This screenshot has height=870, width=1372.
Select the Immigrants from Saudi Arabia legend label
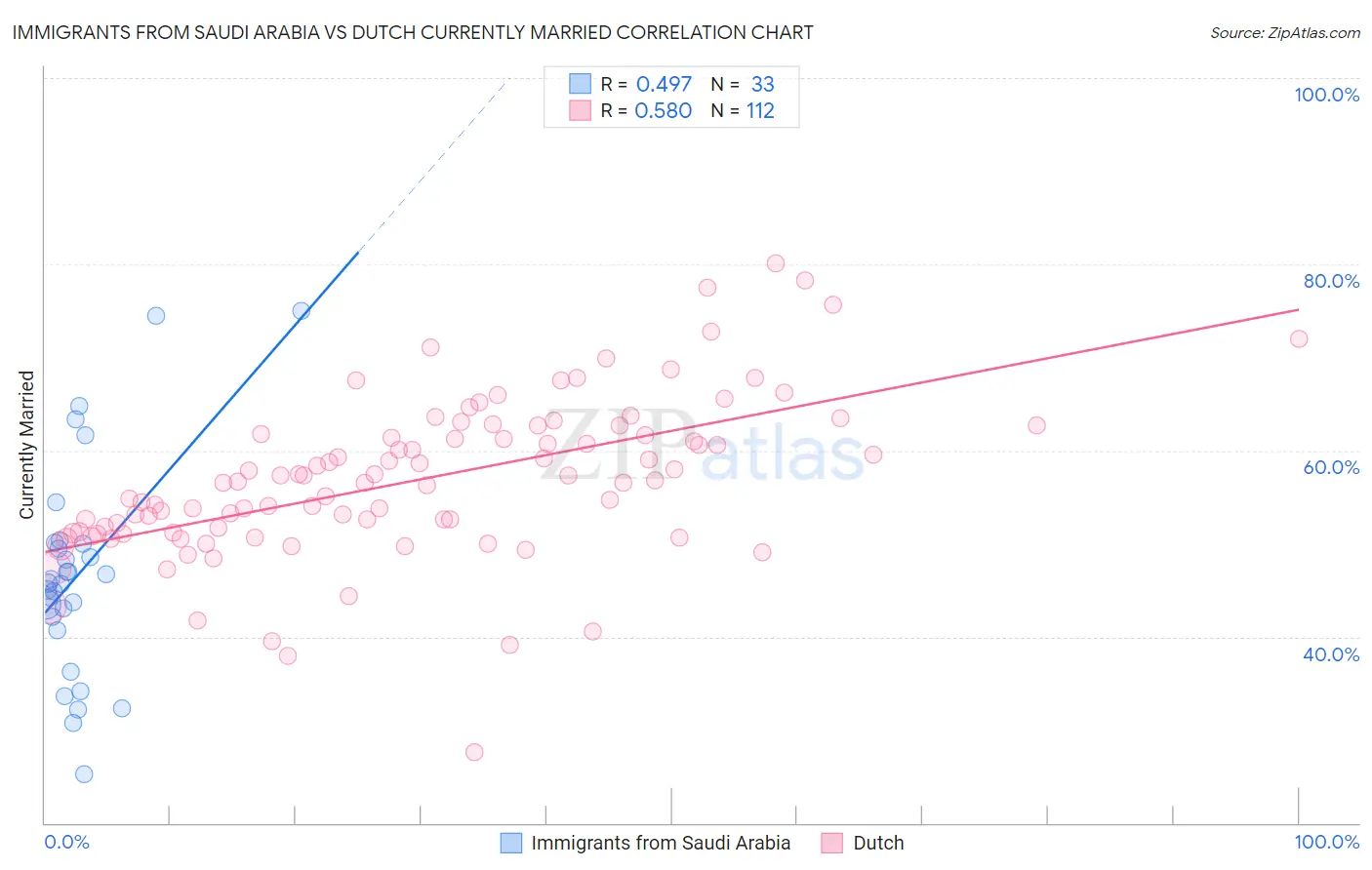(661, 843)
